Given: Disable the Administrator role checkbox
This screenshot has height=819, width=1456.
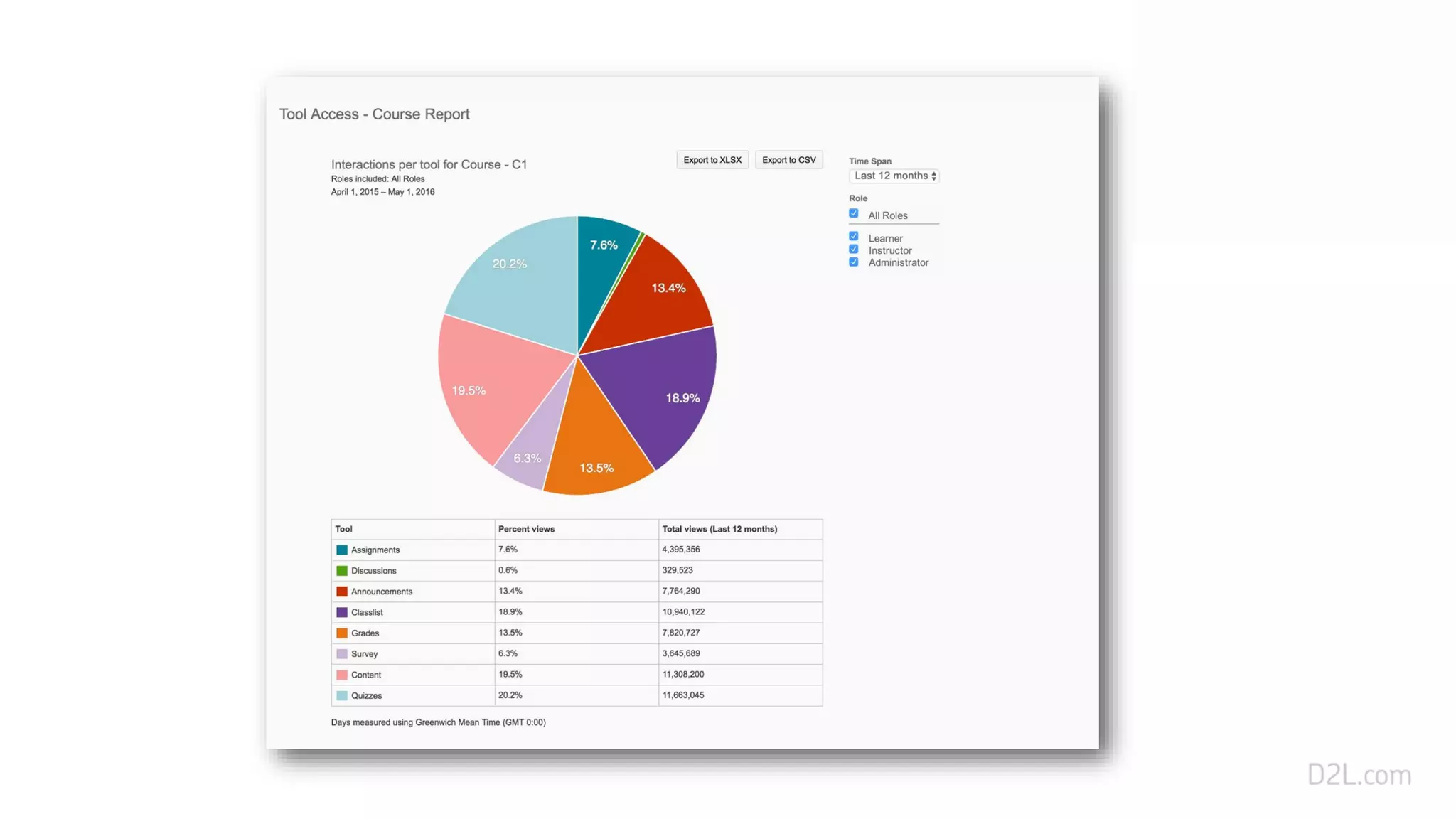Looking at the screenshot, I should click(x=853, y=262).
